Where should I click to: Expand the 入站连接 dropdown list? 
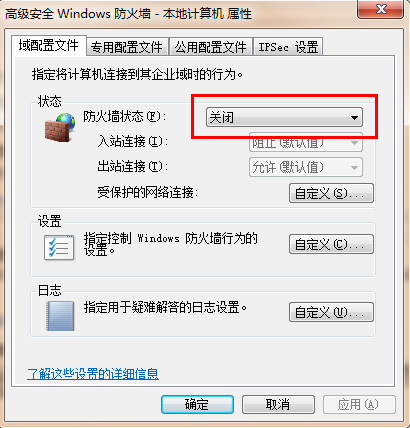click(x=306, y=143)
